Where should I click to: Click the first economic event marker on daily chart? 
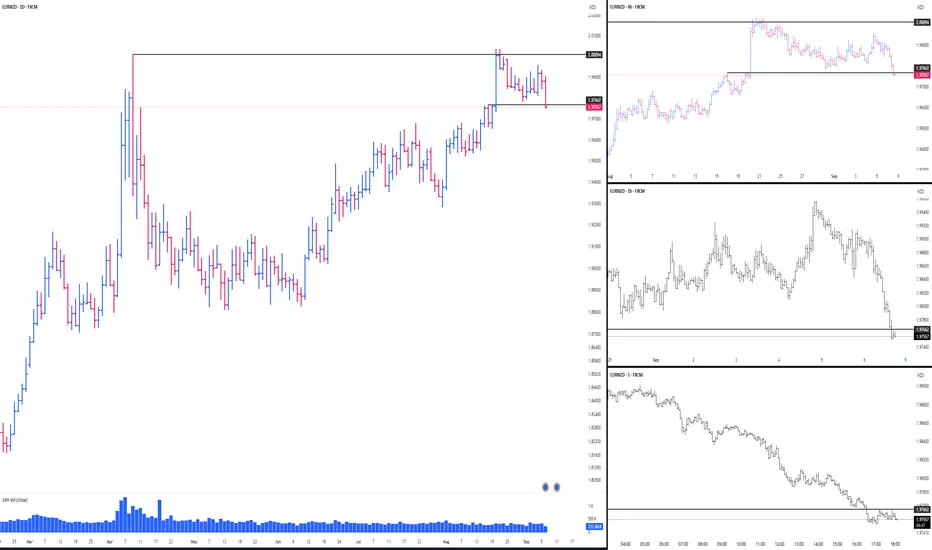point(545,487)
